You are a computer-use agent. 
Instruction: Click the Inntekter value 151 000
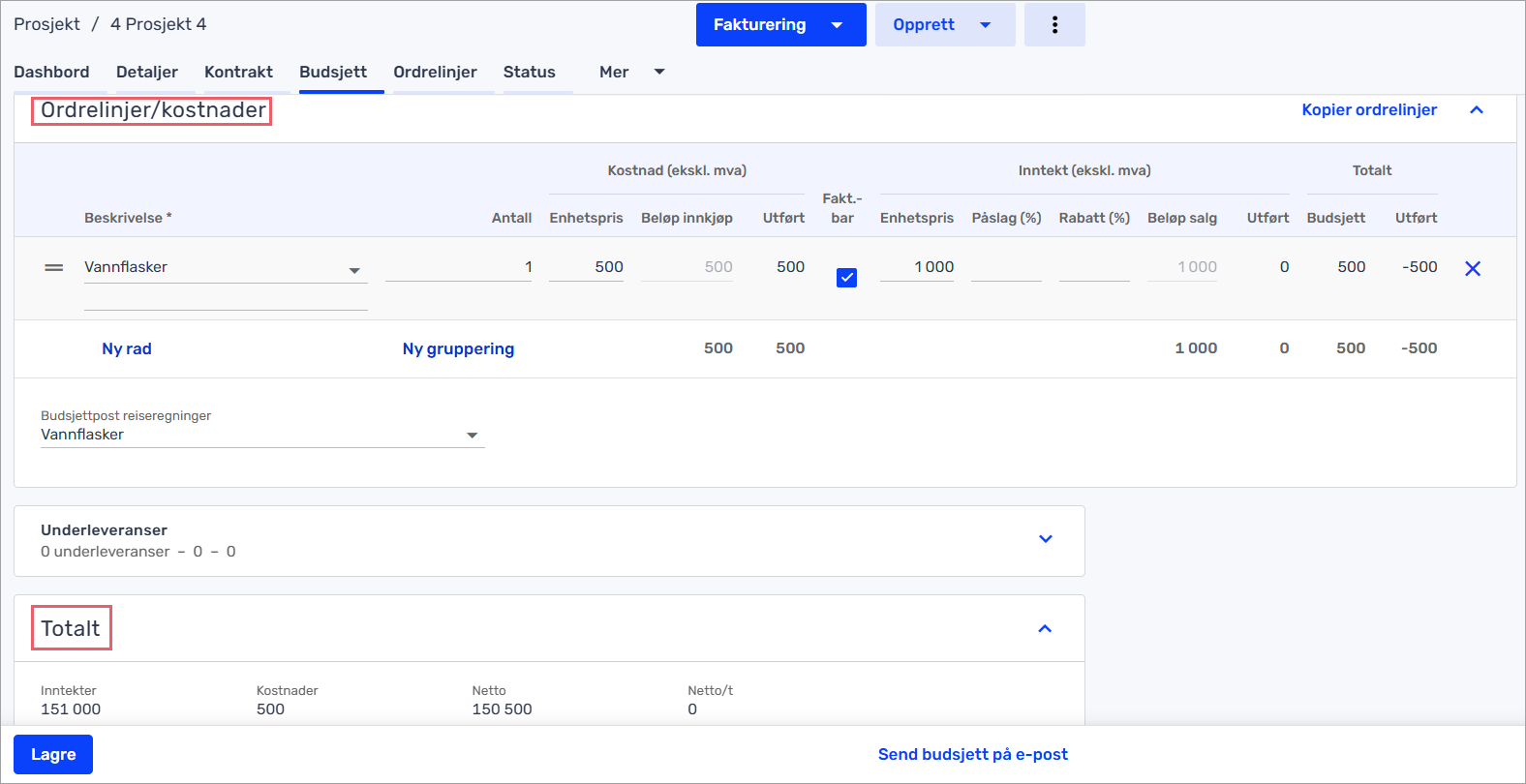[71, 709]
